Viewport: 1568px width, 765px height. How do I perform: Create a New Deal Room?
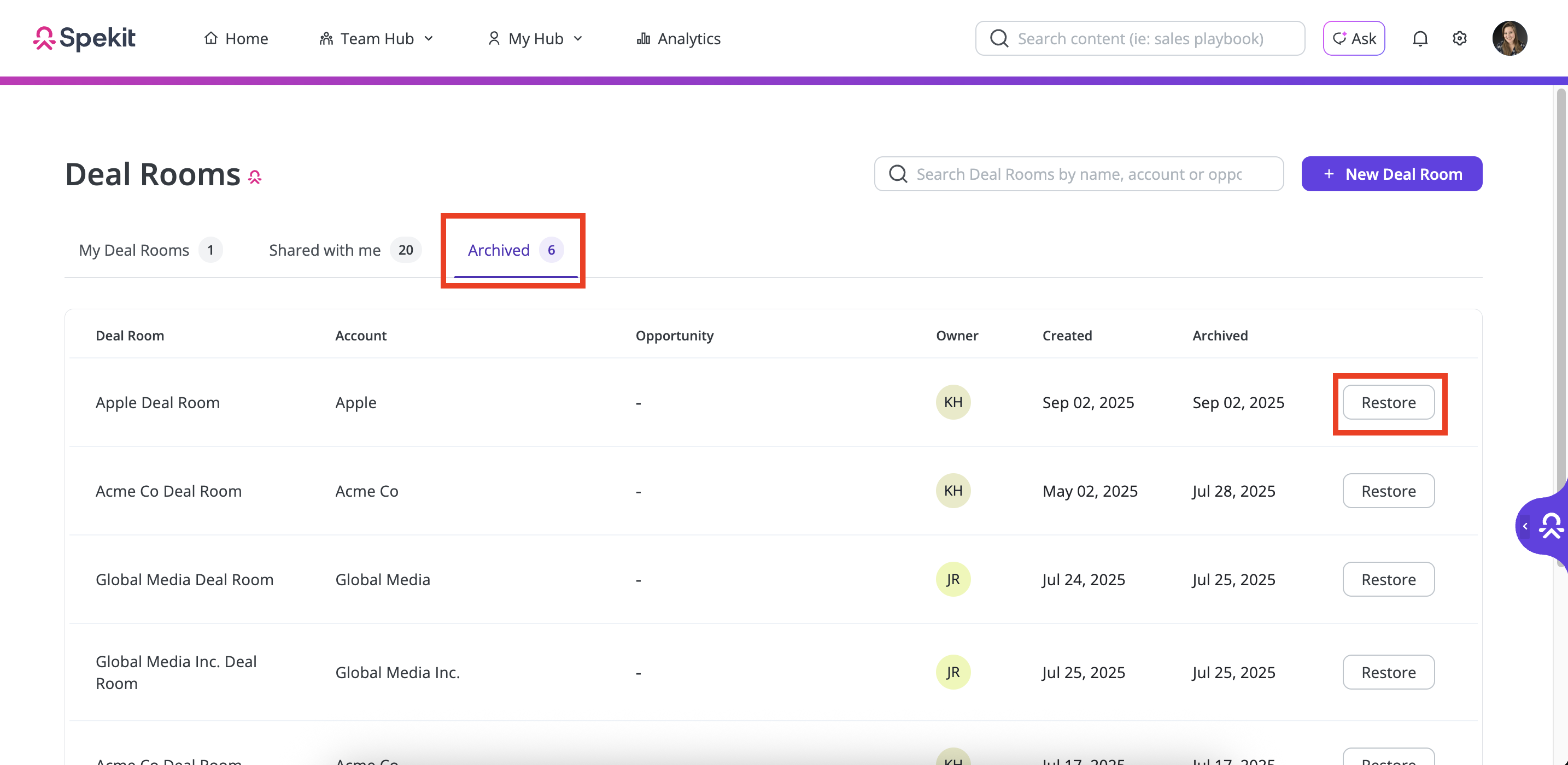(1391, 174)
